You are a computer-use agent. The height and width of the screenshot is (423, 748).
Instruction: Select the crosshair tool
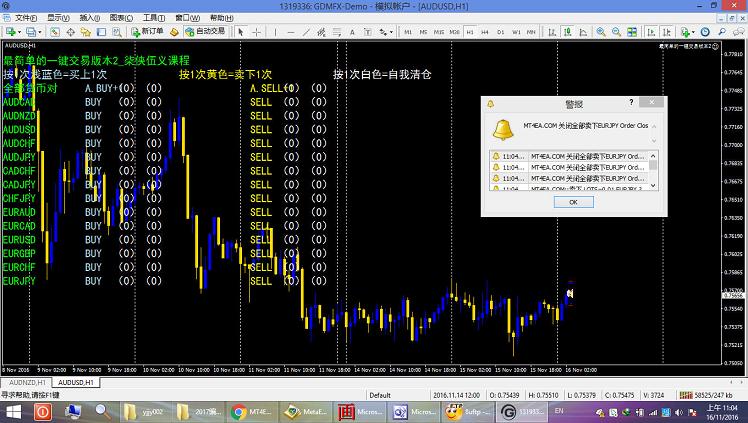click(x=256, y=32)
